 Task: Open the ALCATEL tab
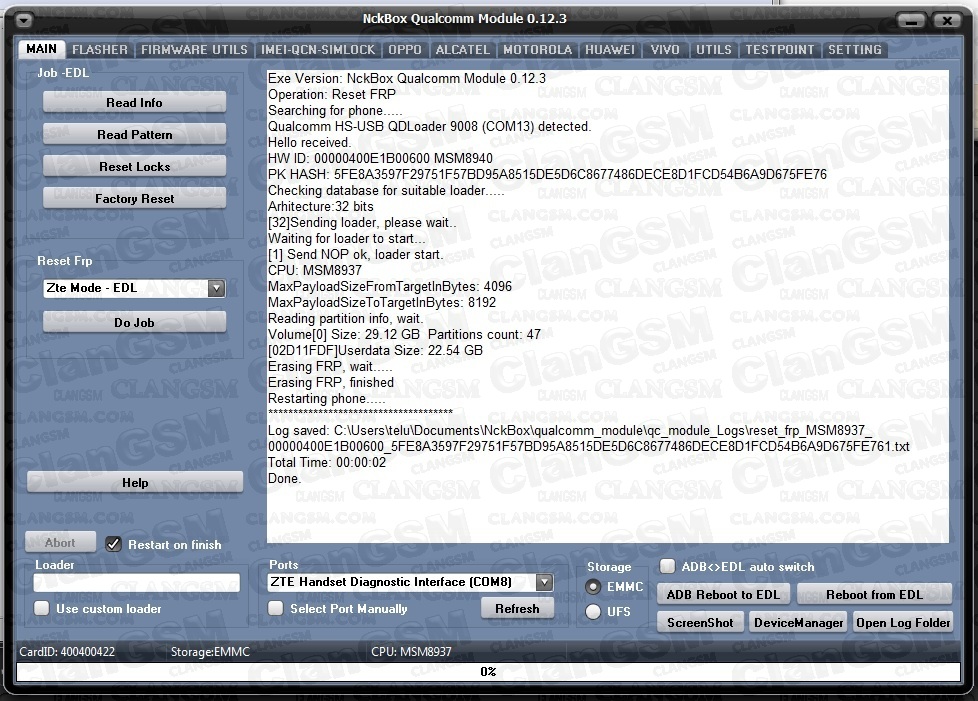coord(463,49)
